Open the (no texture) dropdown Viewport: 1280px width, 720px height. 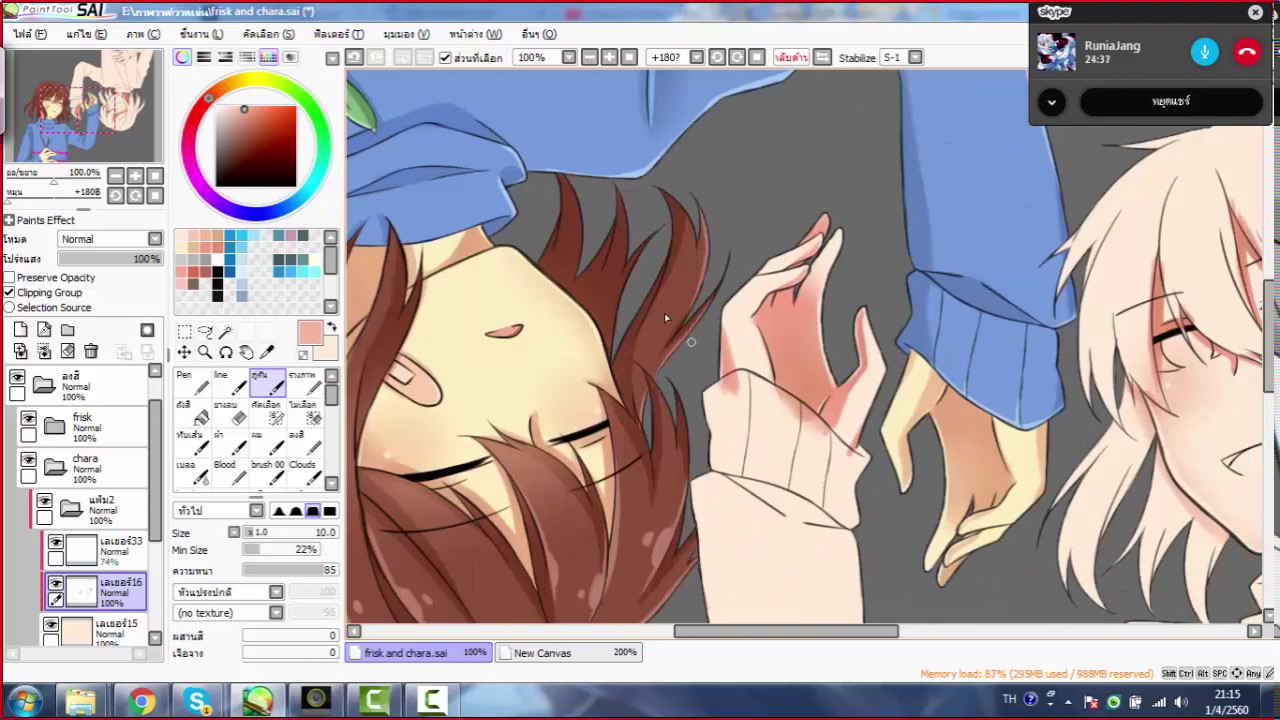click(x=229, y=612)
